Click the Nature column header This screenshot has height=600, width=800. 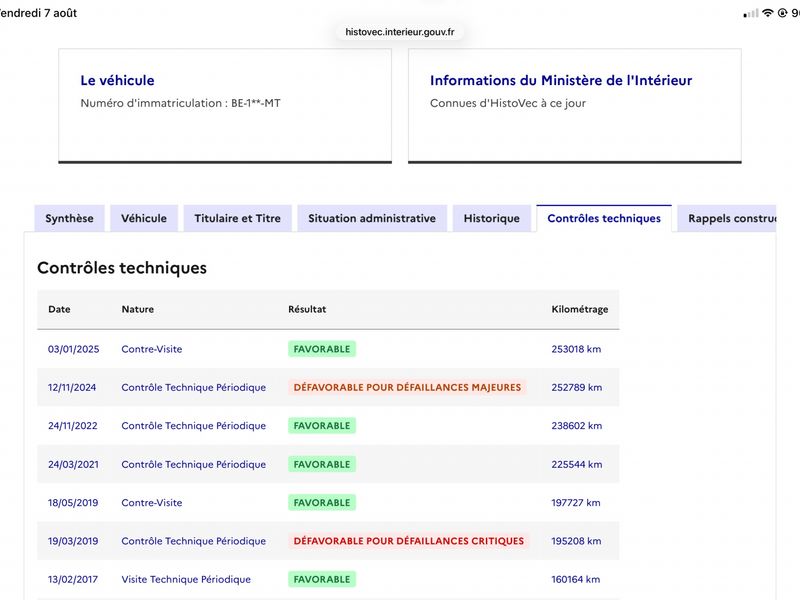tap(138, 309)
